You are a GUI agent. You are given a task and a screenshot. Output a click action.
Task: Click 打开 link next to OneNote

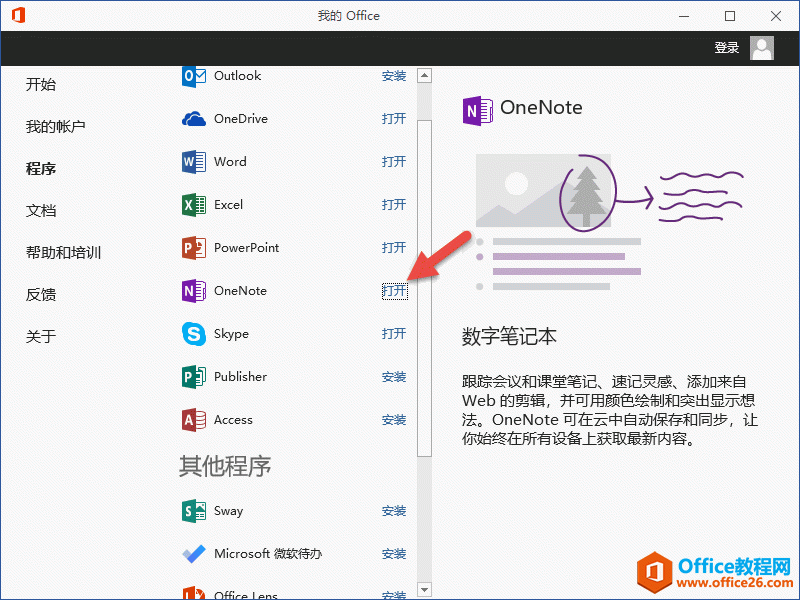(394, 291)
